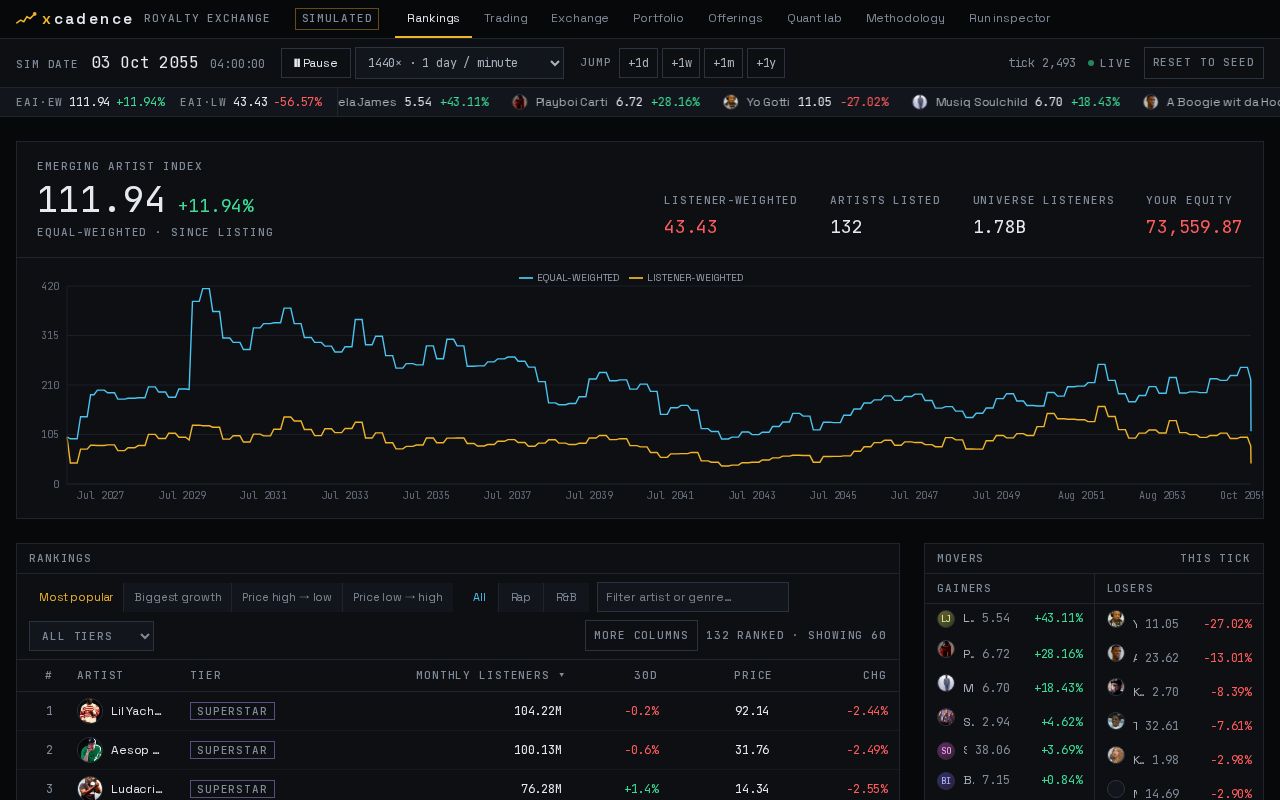
Task: Click Lil Yachty's avatar in the rankings
Action: (x=90, y=711)
